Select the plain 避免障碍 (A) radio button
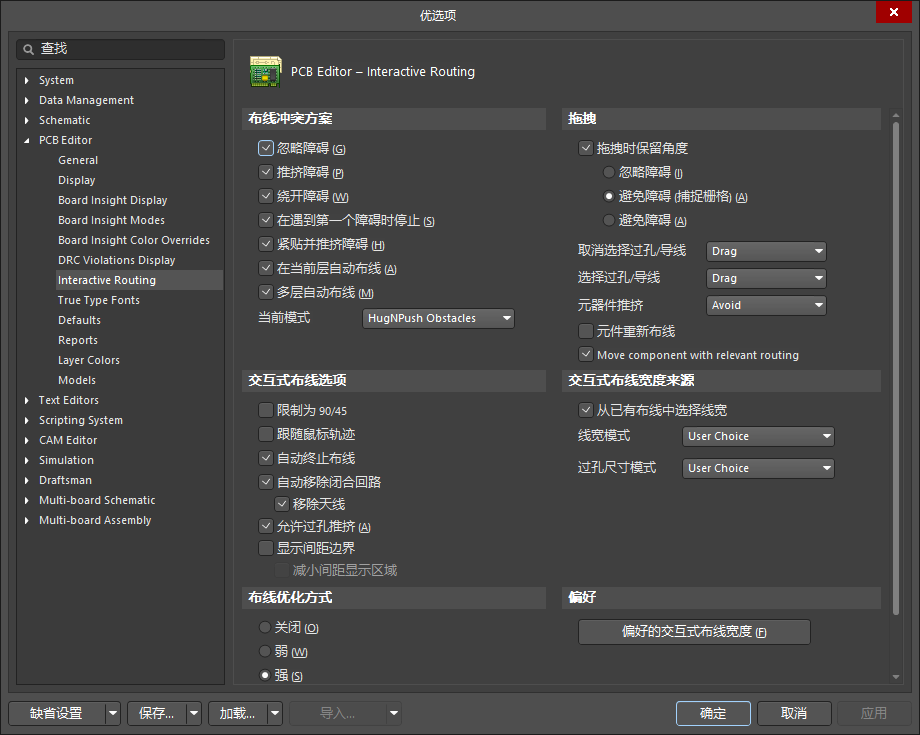Viewport: 920px width, 735px height. (x=609, y=220)
